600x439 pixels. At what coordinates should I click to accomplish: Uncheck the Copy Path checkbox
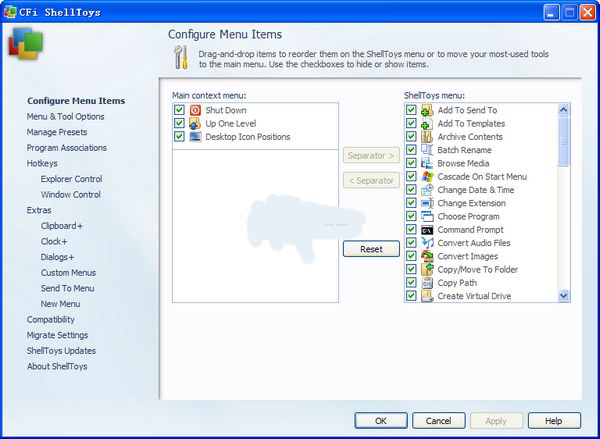click(x=411, y=282)
